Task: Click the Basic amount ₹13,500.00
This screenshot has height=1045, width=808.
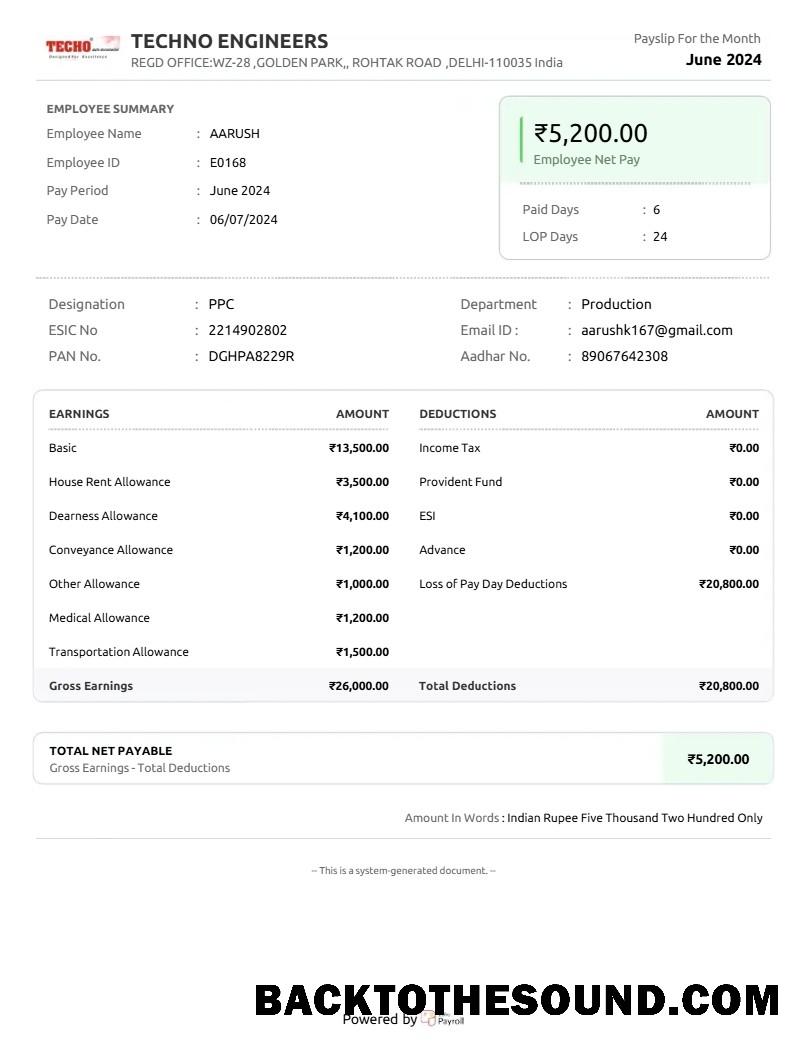Action: point(359,449)
